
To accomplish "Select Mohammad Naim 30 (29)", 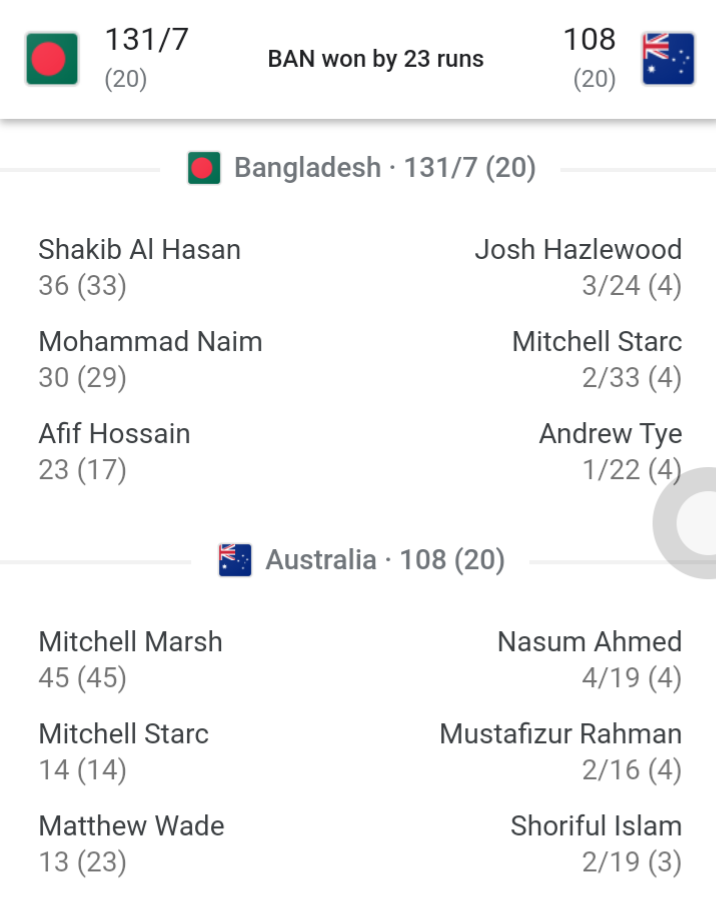I will pyautogui.click(x=151, y=359).
